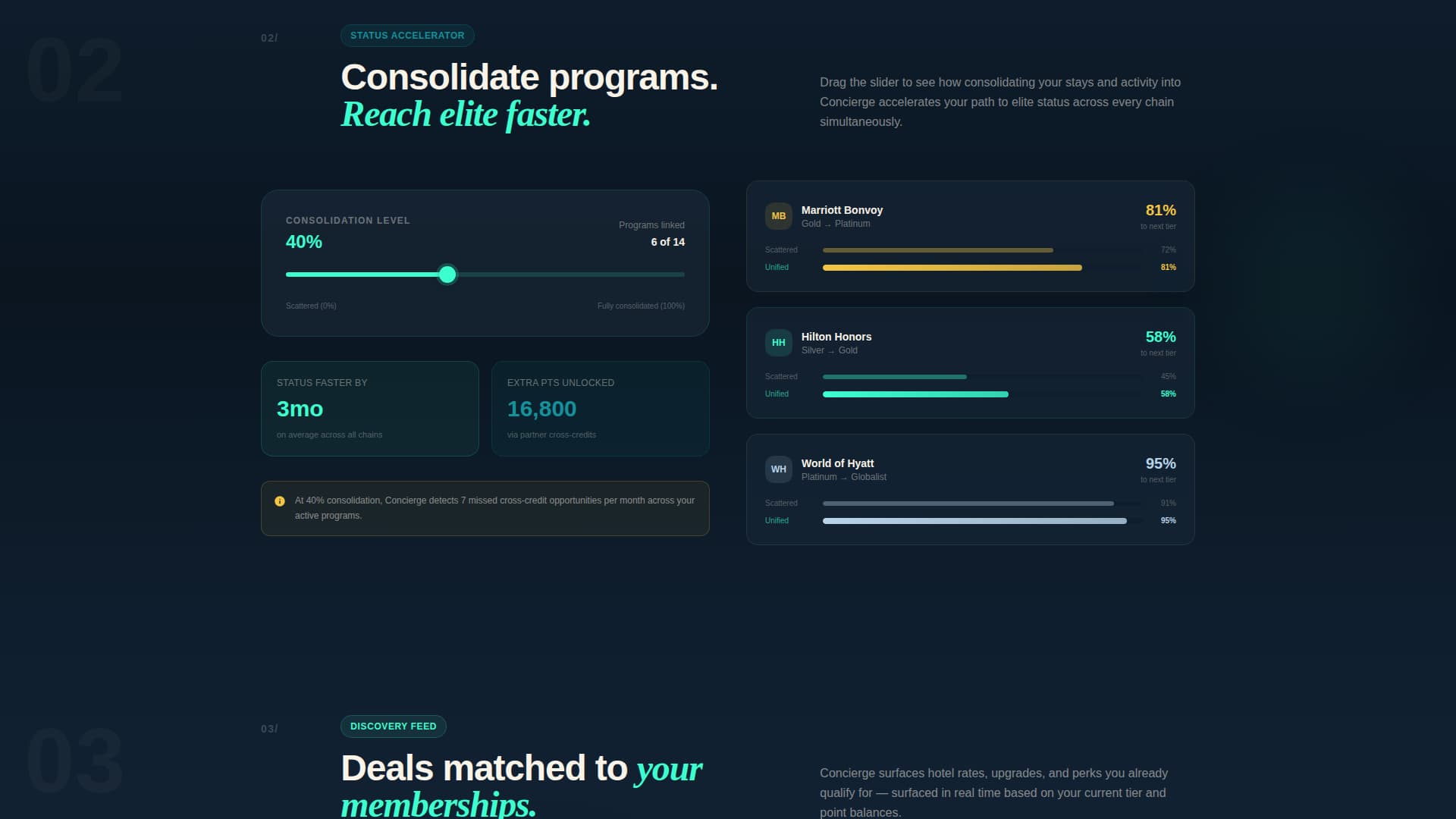Select the STATUS ACCELERATOR tab pill
Screen dimensions: 1456x819
click(407, 35)
